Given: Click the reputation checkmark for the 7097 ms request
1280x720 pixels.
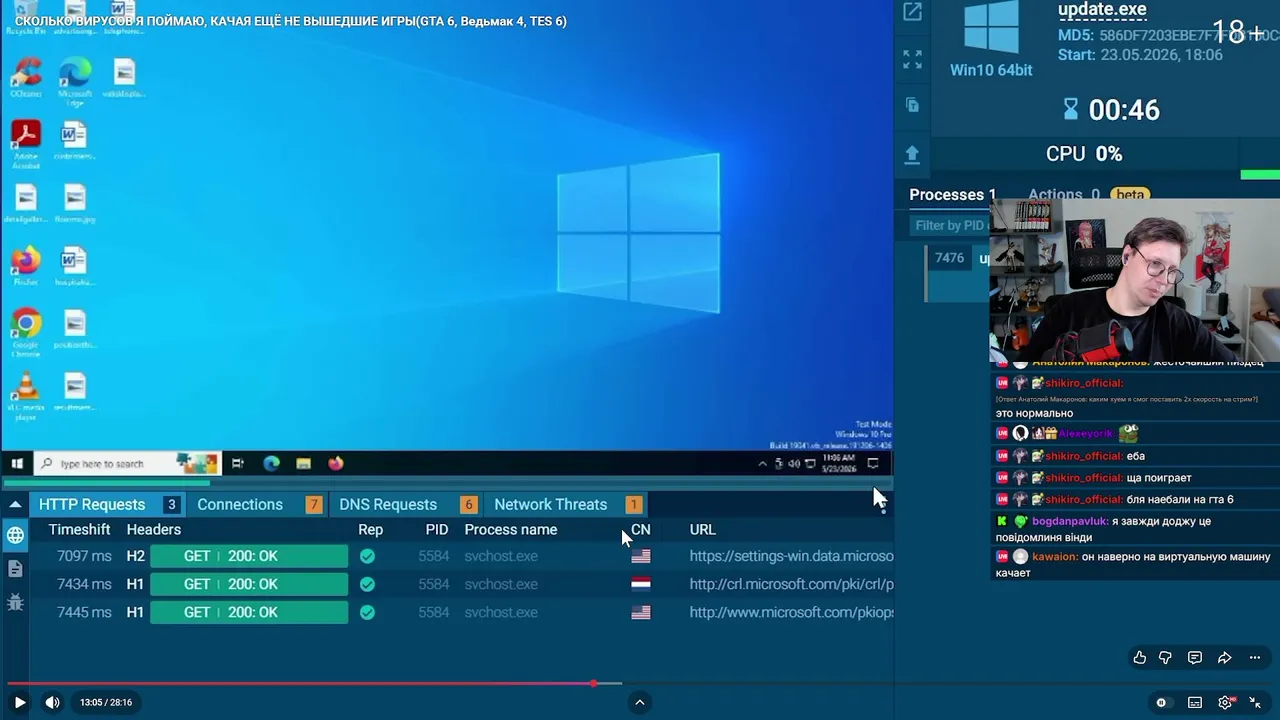Looking at the screenshot, I should [x=367, y=556].
